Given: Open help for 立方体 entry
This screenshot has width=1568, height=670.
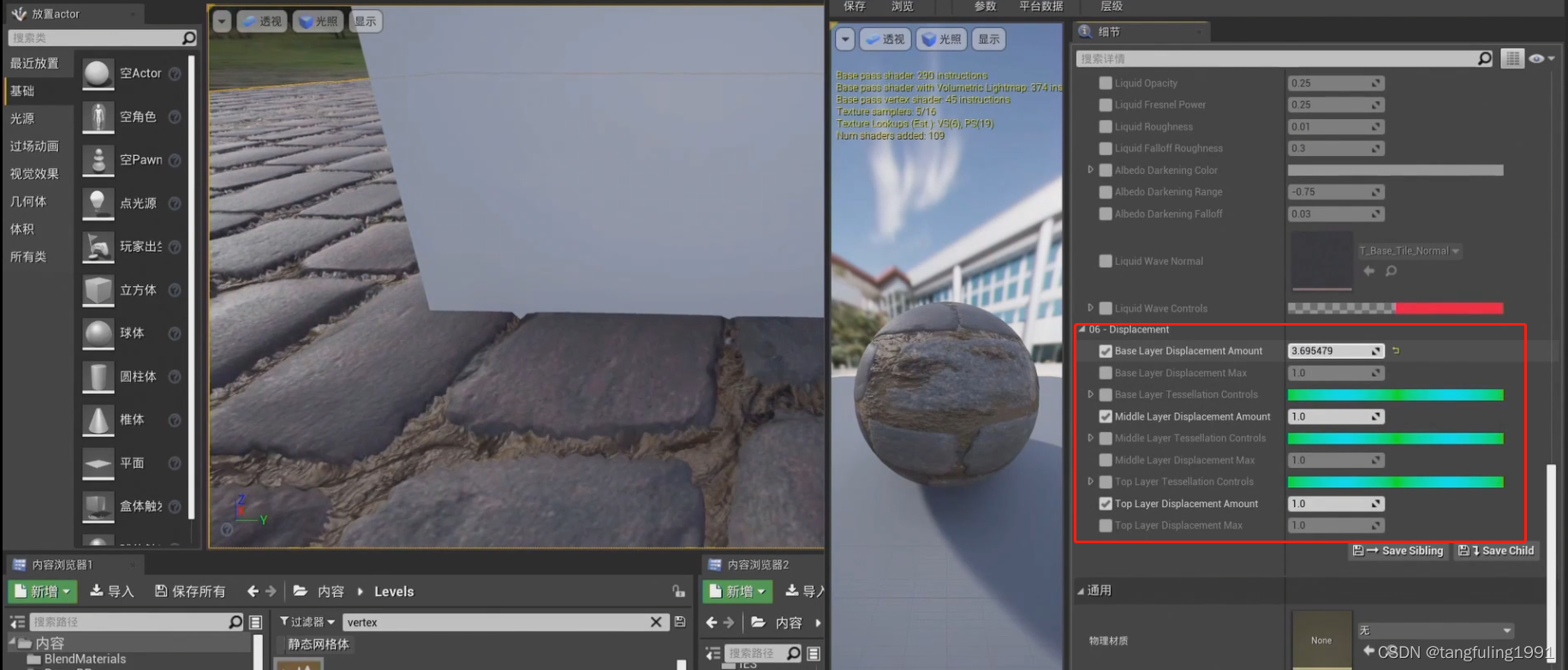Looking at the screenshot, I should click(175, 290).
